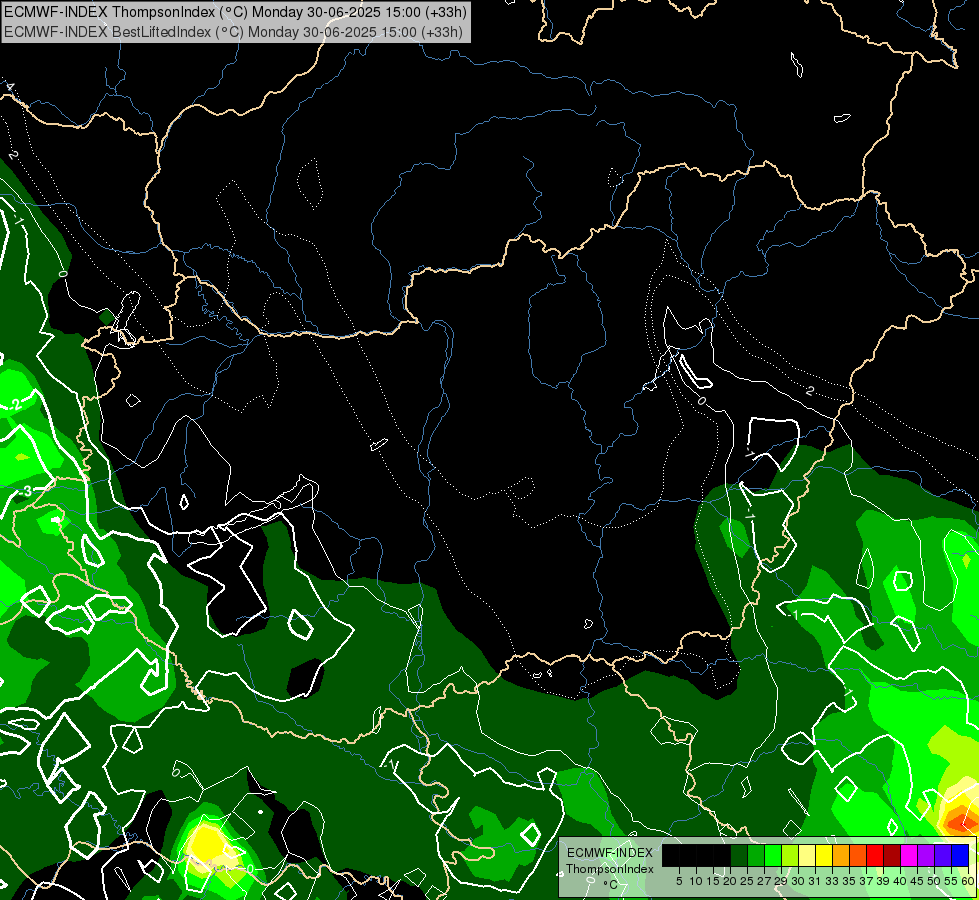This screenshot has height=900, width=979.
Task: Click the pure blue legend swatch
Action: pyautogui.click(x=958, y=855)
